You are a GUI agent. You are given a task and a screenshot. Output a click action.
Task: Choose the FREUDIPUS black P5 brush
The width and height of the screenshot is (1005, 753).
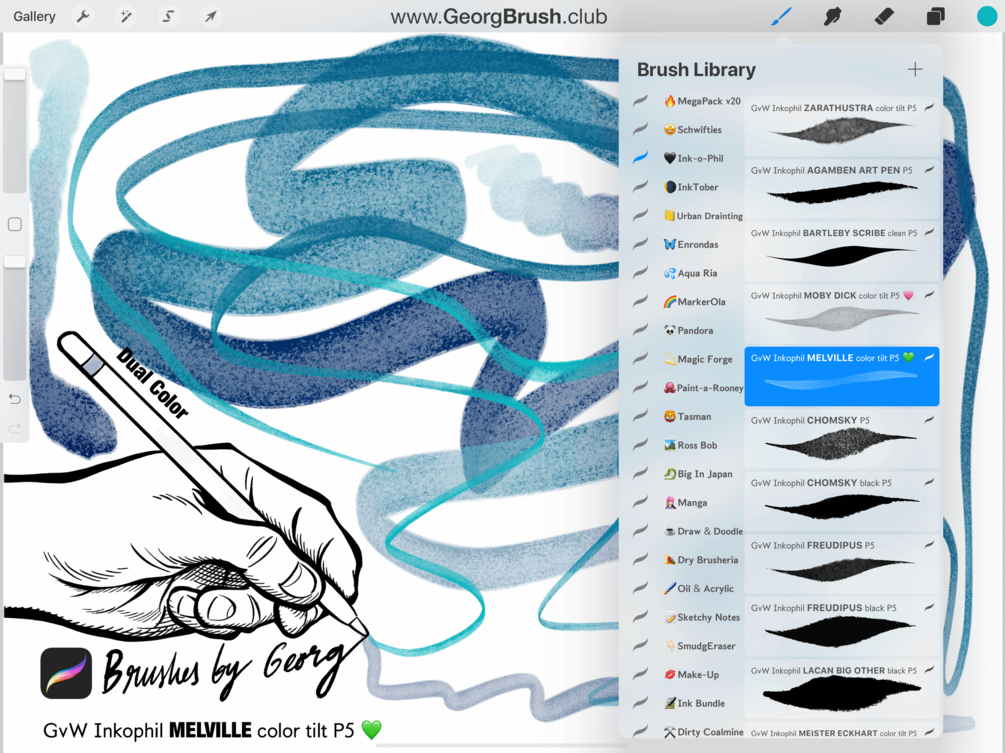[x=842, y=626]
